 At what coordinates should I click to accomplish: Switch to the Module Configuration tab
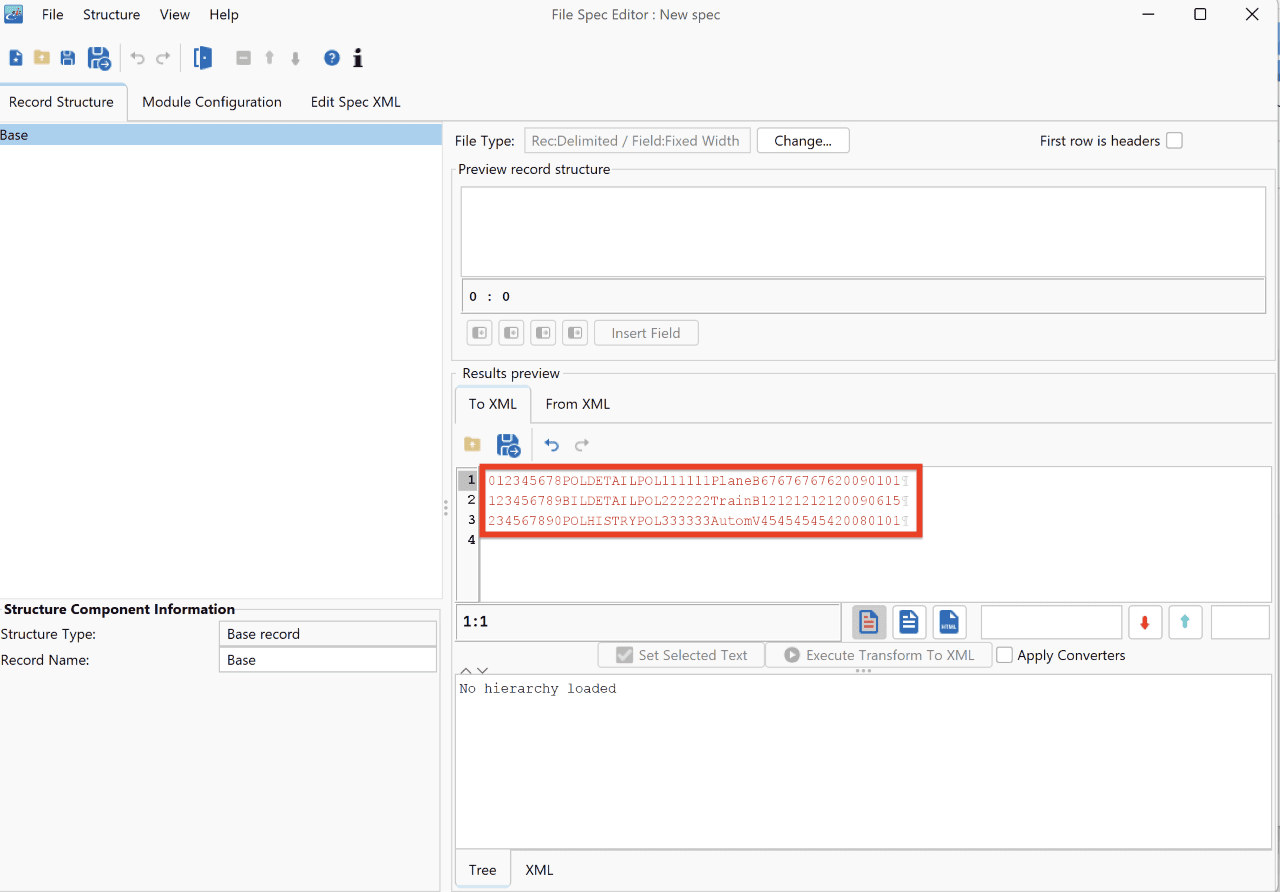tap(212, 102)
